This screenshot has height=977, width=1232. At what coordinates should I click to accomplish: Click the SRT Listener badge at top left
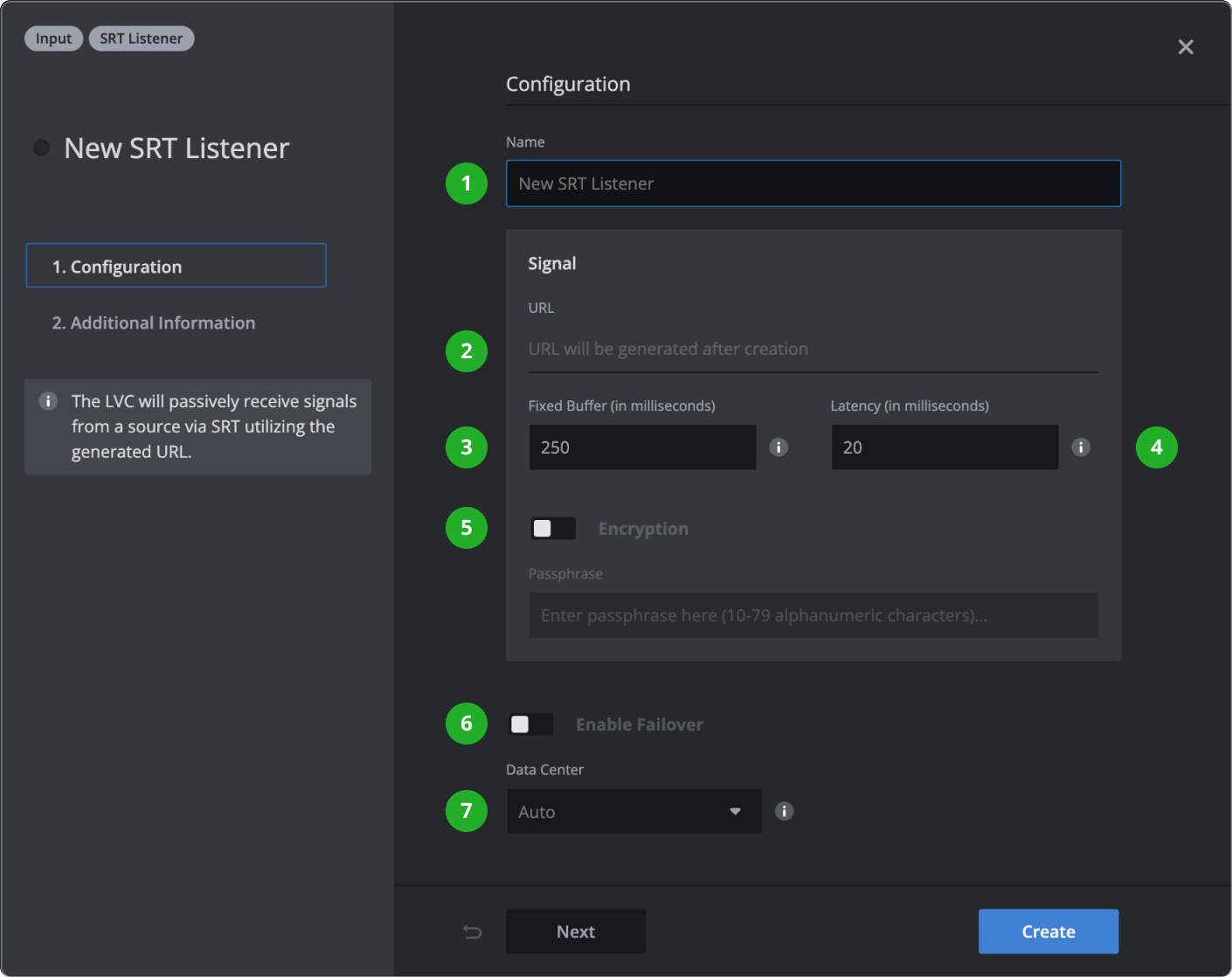pos(141,38)
